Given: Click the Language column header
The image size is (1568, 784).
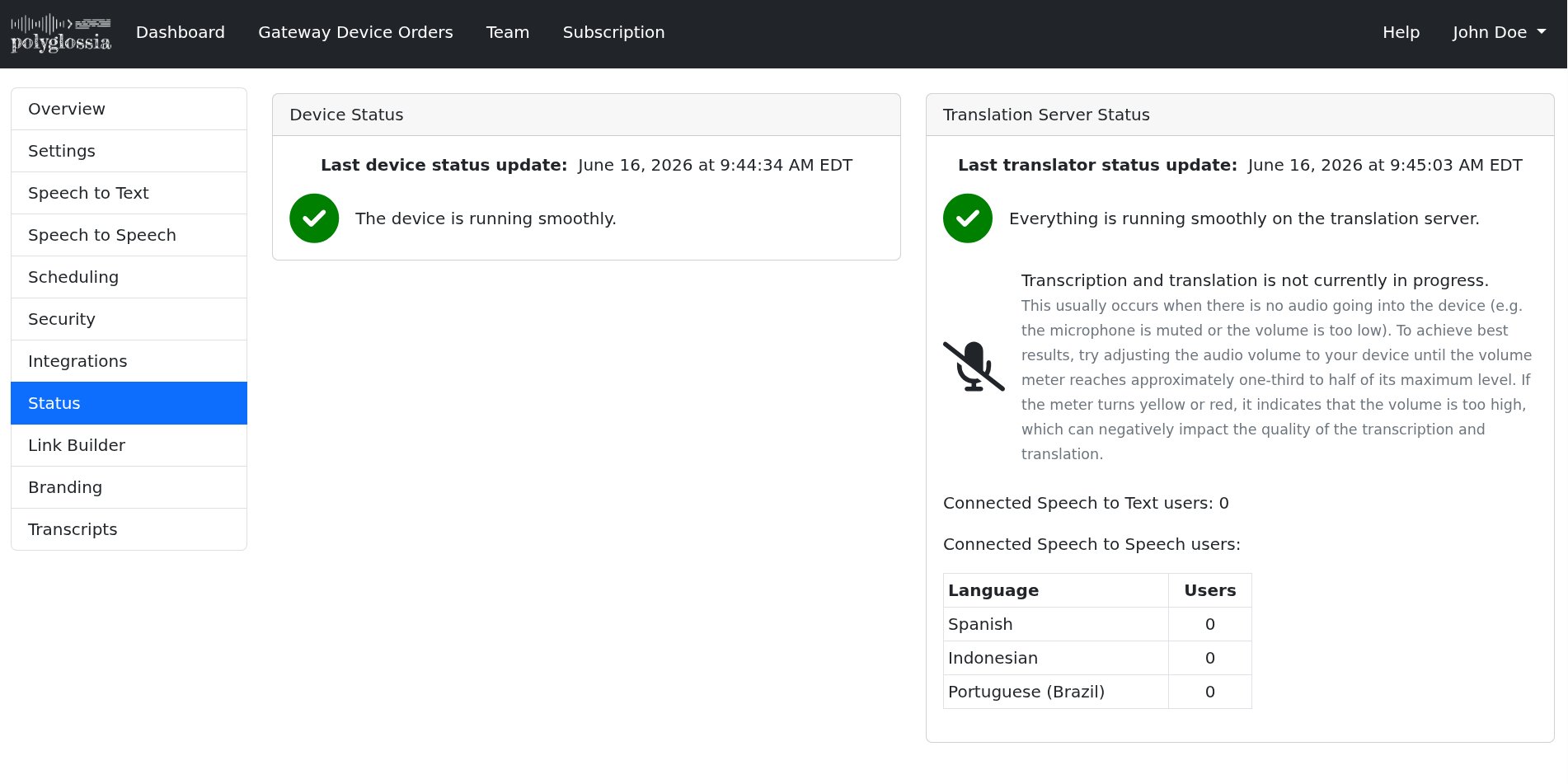Looking at the screenshot, I should (1056, 590).
